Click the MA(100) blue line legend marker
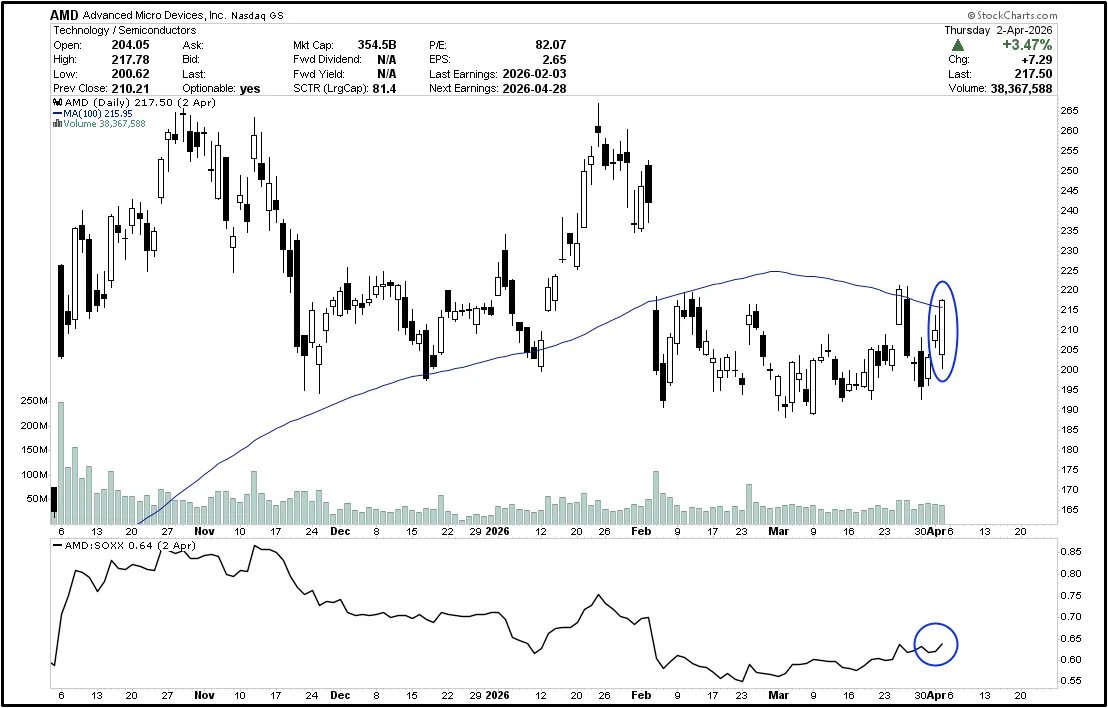 58,113
